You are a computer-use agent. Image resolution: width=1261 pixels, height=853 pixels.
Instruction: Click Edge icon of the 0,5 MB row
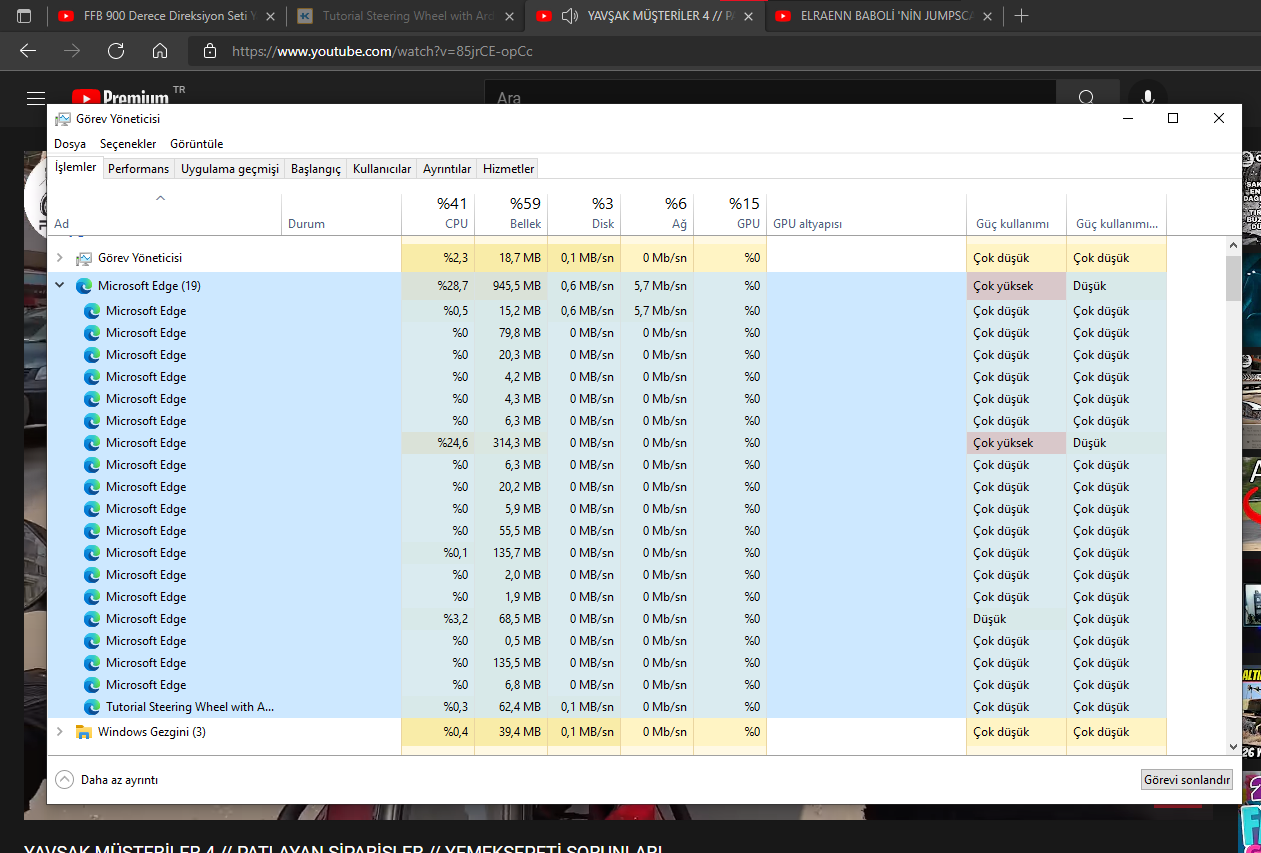tap(92, 641)
